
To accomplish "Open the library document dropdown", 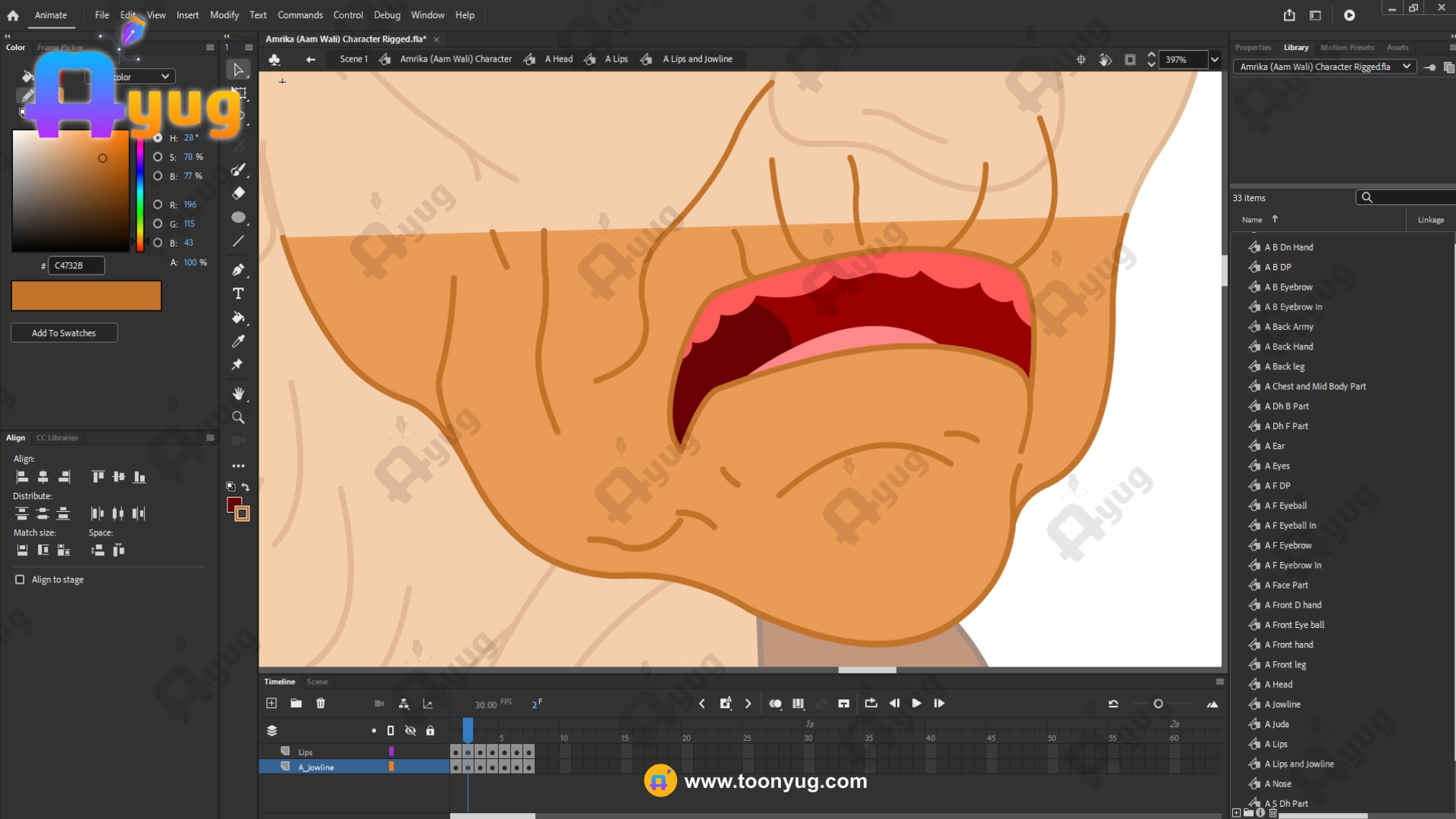I will (1407, 67).
